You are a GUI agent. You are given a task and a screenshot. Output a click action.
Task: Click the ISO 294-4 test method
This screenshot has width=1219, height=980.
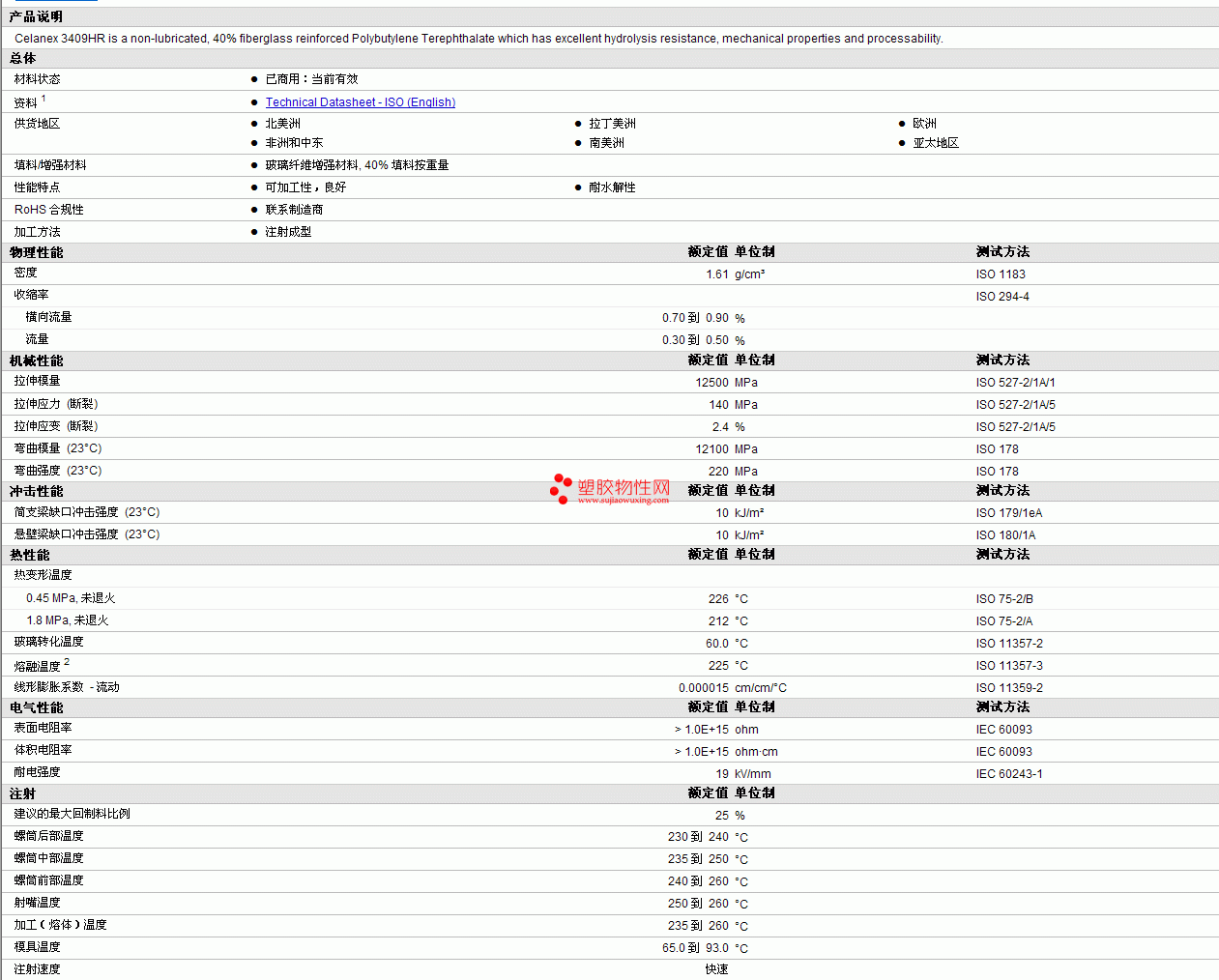click(x=1002, y=297)
